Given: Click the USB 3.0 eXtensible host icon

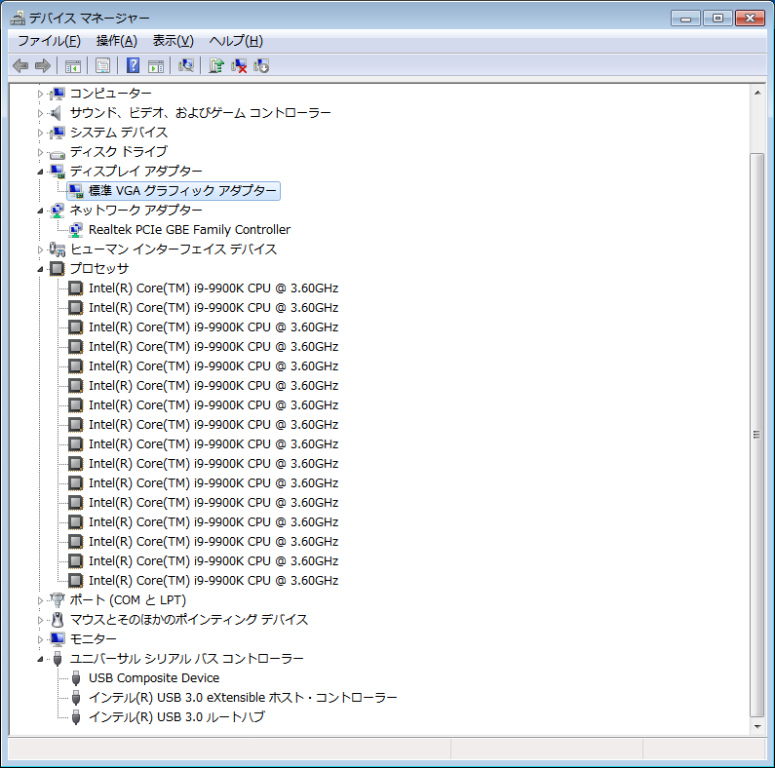Looking at the screenshot, I should 76,698.
